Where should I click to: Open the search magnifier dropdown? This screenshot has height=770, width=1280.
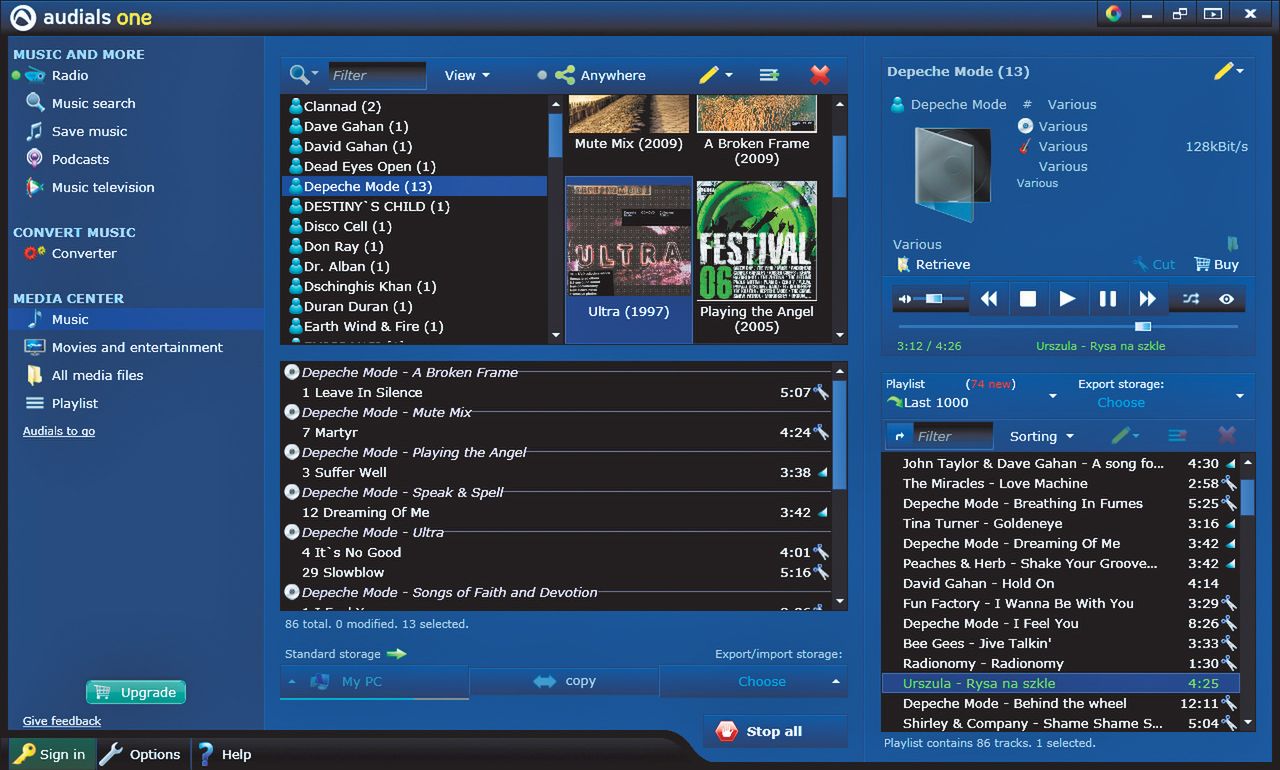click(304, 75)
